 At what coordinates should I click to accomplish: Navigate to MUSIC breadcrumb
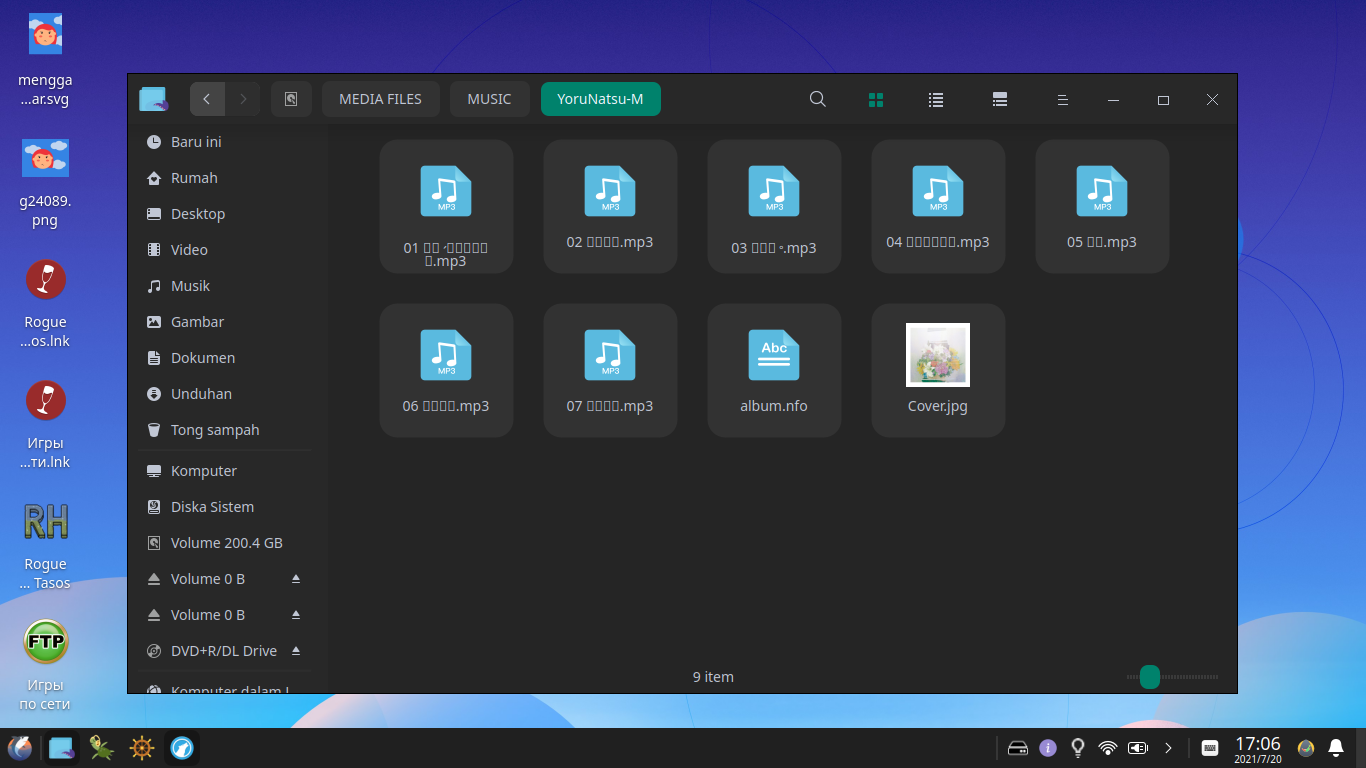[489, 99]
